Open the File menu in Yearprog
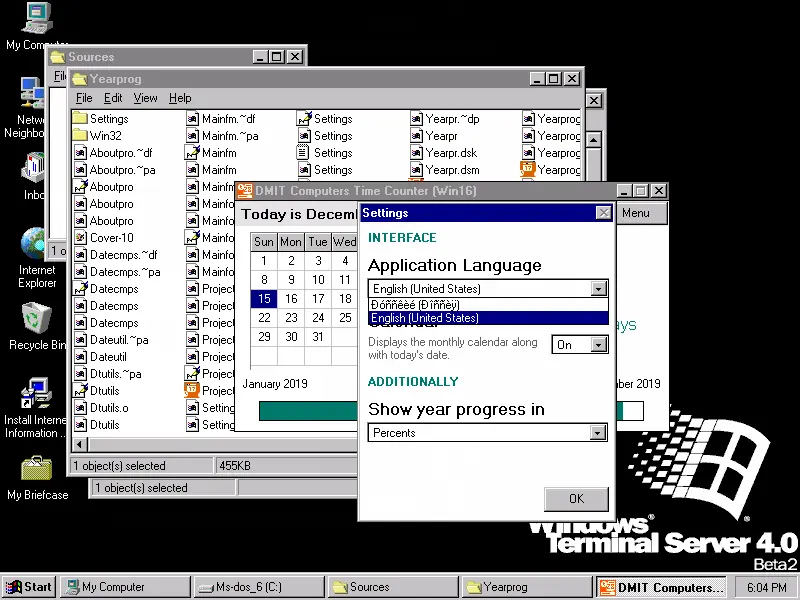The height and width of the screenshot is (600, 800). [84, 98]
